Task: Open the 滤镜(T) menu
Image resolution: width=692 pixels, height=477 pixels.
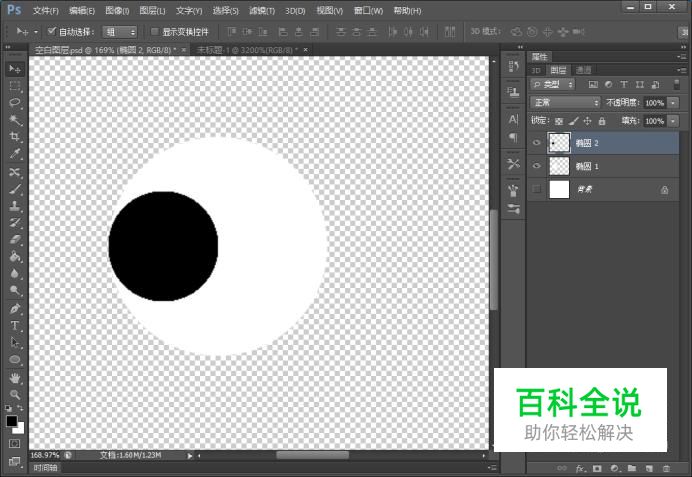Action: tap(262, 10)
